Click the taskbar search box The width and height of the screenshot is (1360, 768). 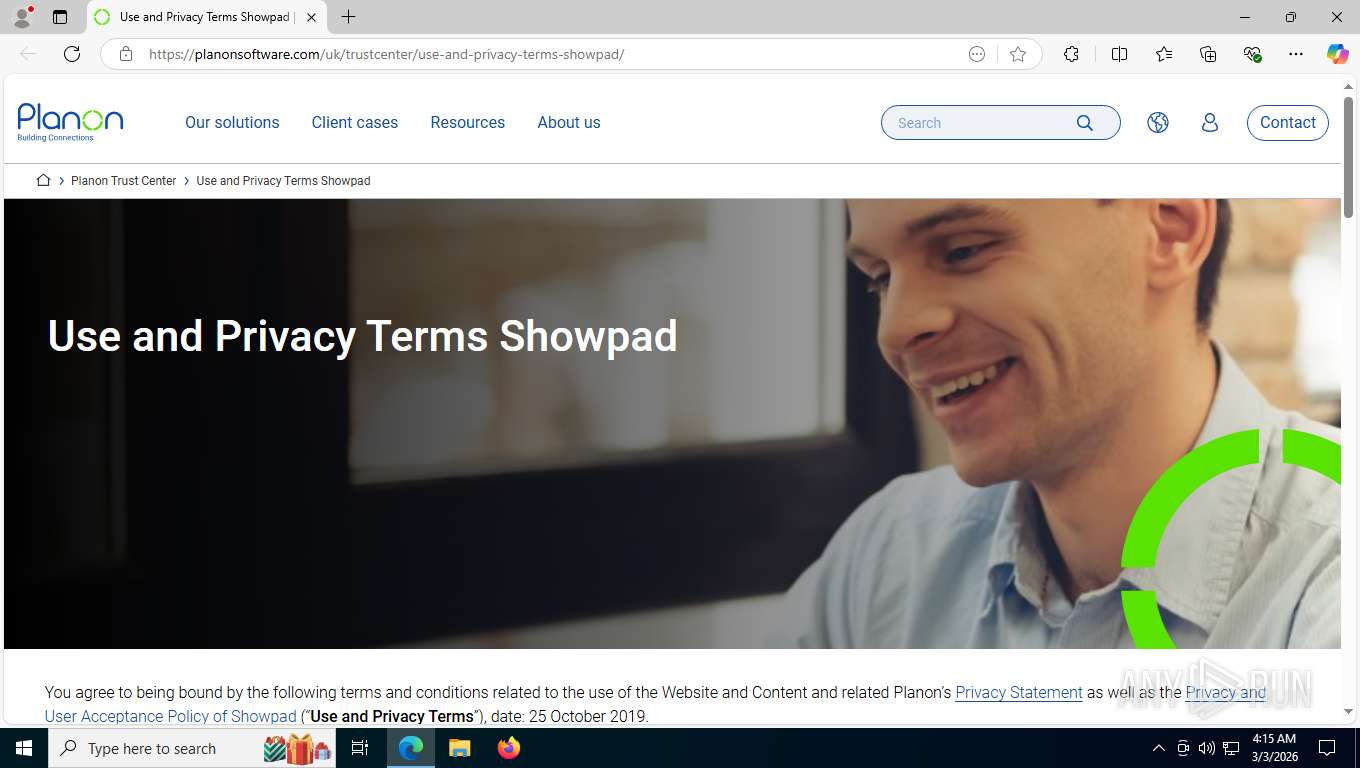tap(193, 748)
